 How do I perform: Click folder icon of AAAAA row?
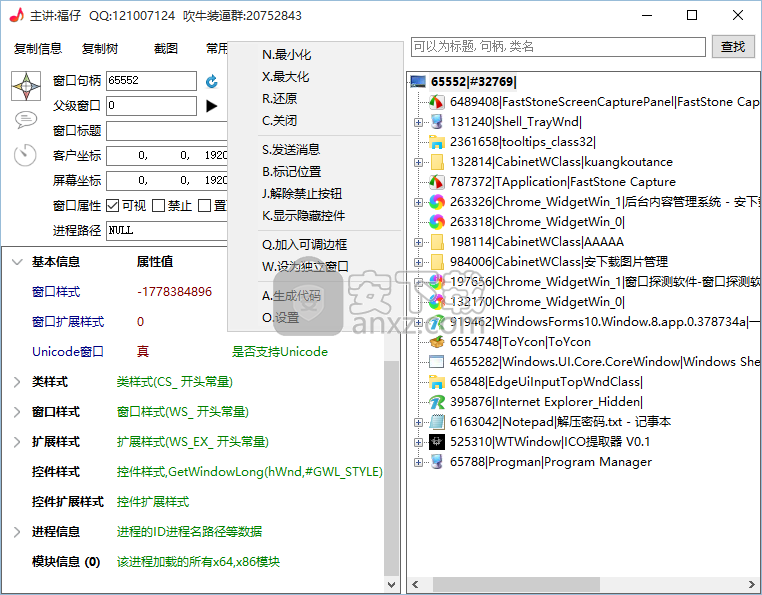(x=437, y=242)
